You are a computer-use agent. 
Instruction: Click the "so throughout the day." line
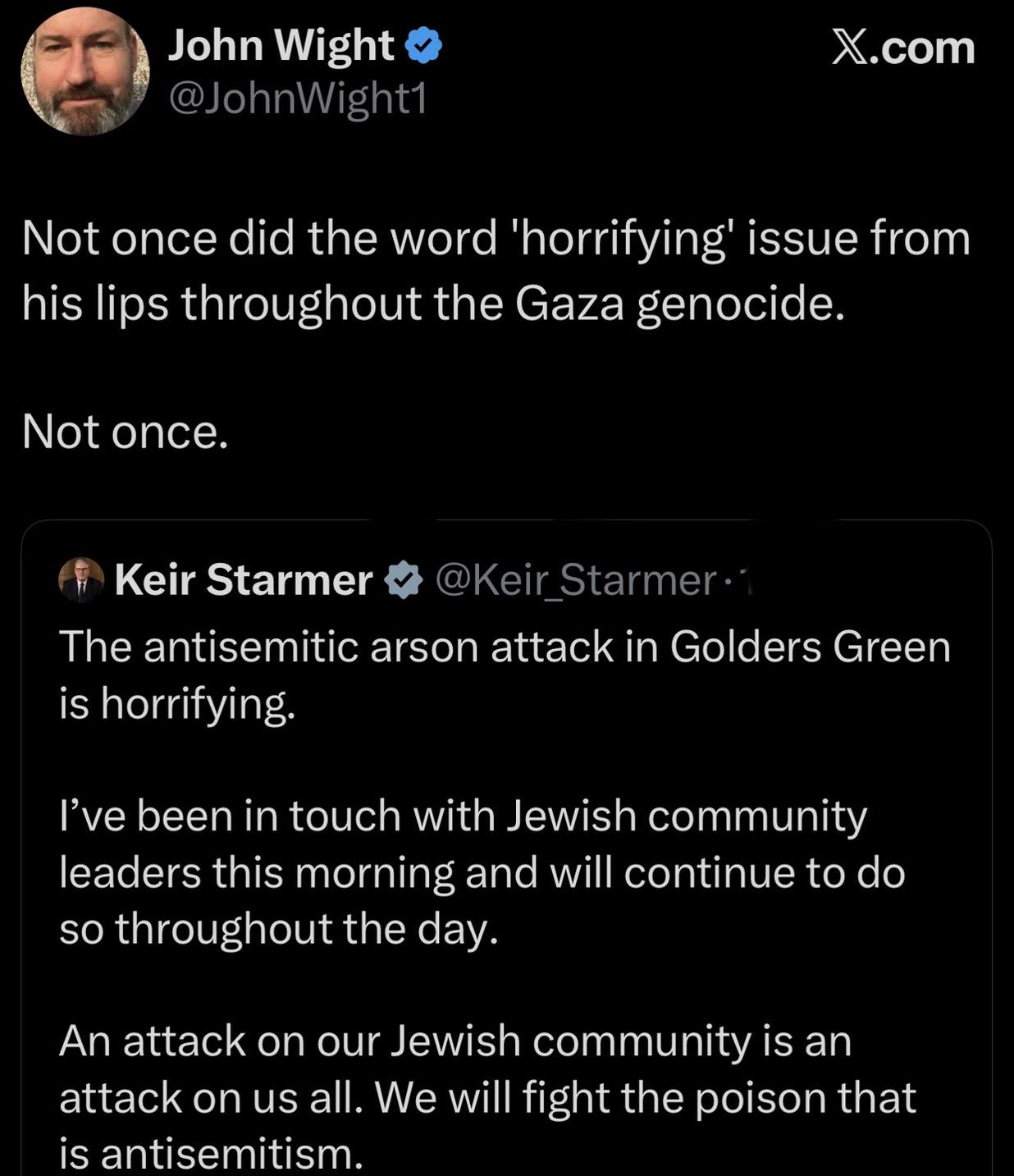point(279,929)
